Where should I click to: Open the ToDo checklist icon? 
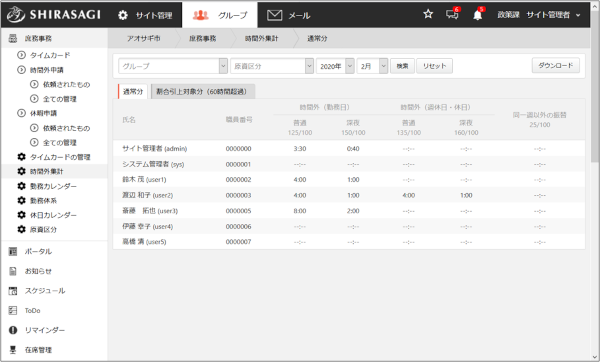tap(13, 310)
